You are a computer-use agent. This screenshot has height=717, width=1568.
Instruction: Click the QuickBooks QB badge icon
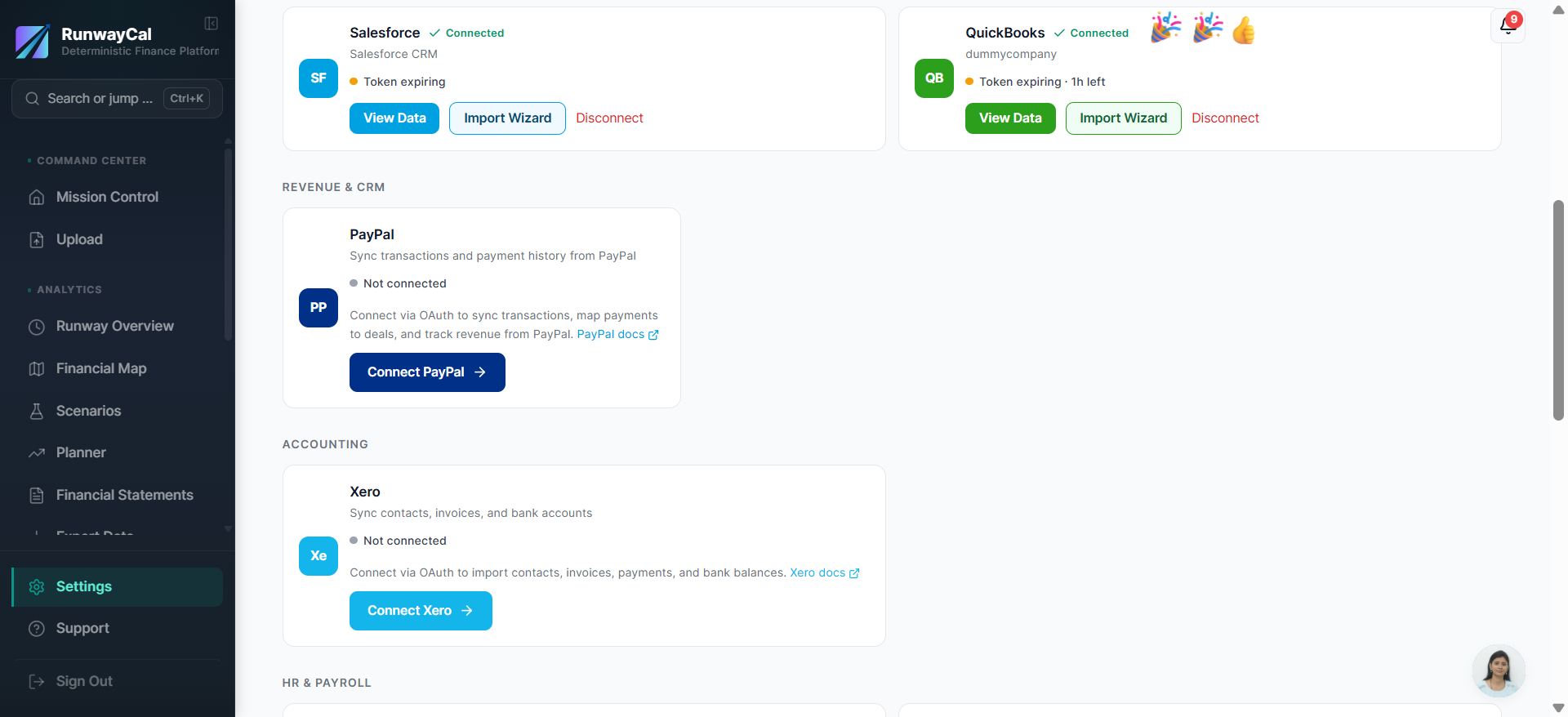(934, 78)
